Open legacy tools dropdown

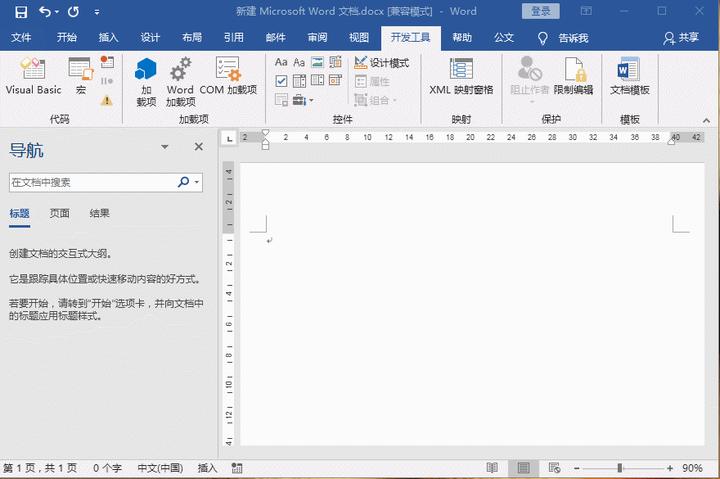tap(303, 100)
